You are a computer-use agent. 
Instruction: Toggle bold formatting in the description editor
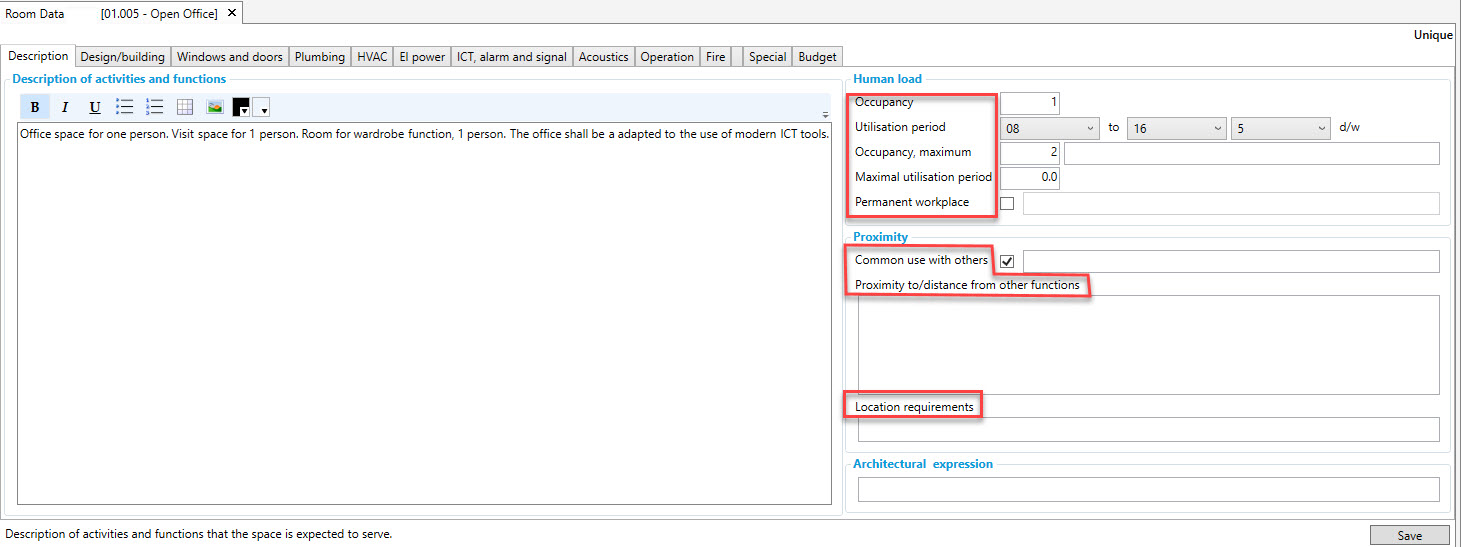coord(35,107)
